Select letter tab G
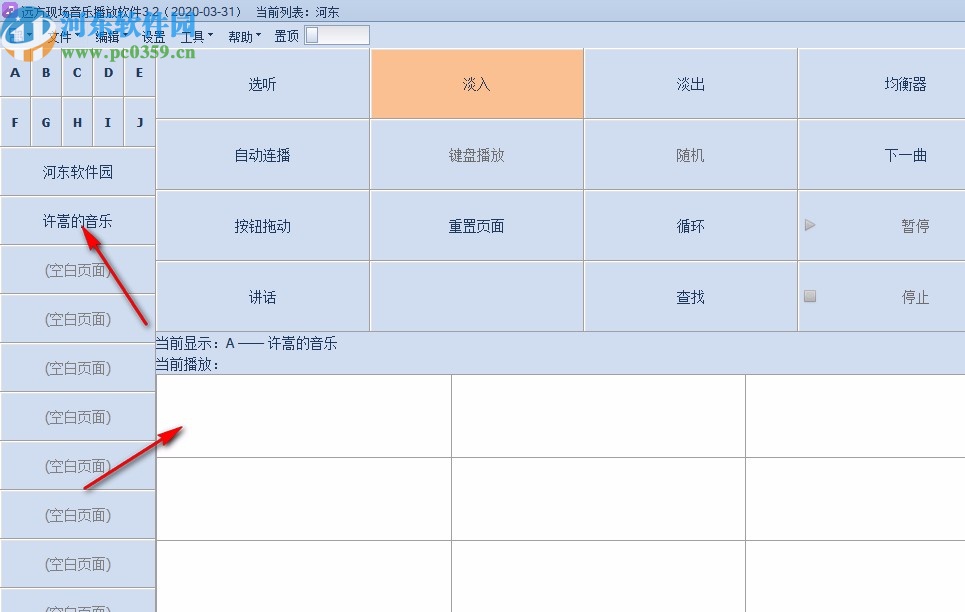 click(45, 122)
